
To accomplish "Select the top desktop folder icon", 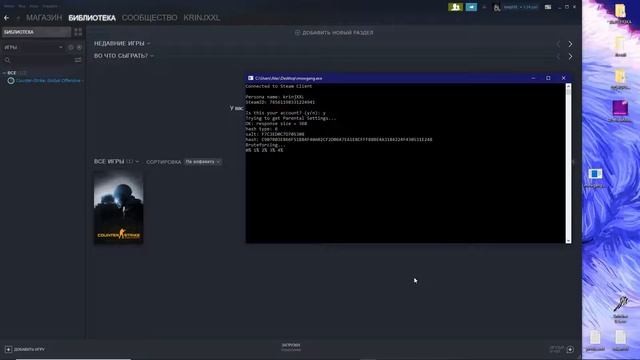I will pos(620,13).
